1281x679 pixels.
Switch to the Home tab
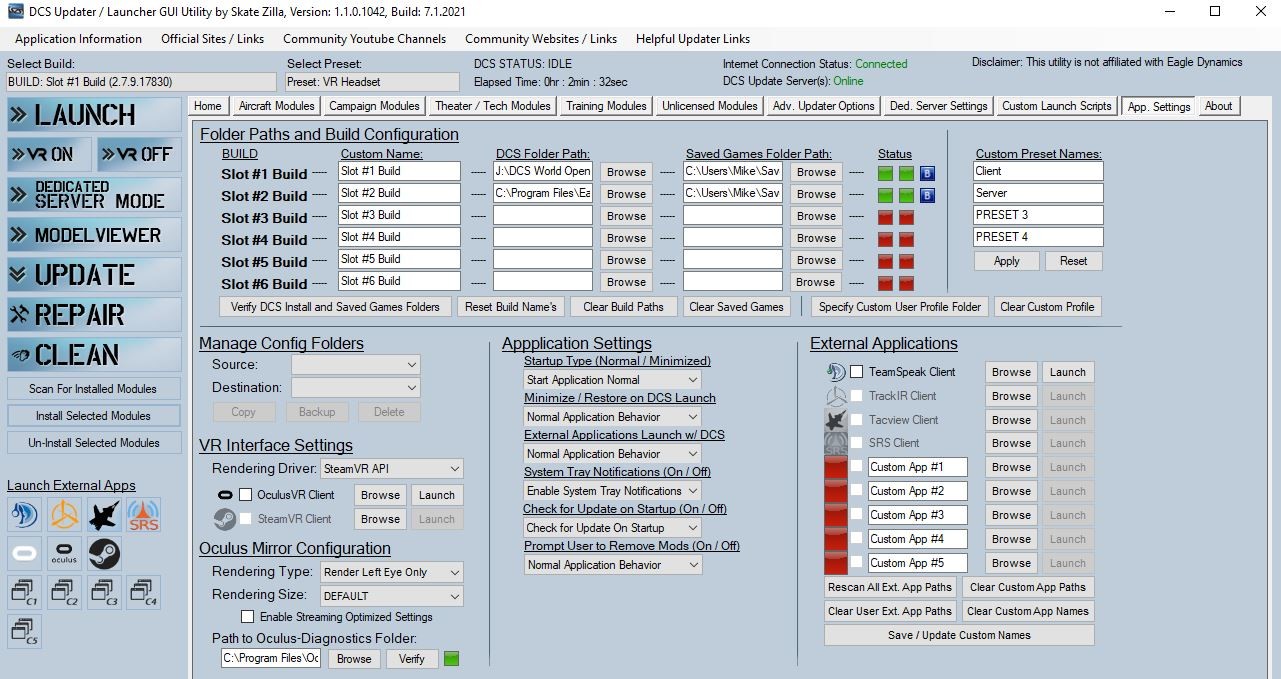(x=208, y=106)
